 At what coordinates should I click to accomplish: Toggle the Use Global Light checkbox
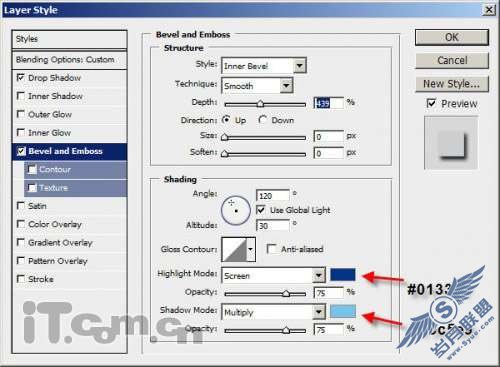[x=260, y=210]
